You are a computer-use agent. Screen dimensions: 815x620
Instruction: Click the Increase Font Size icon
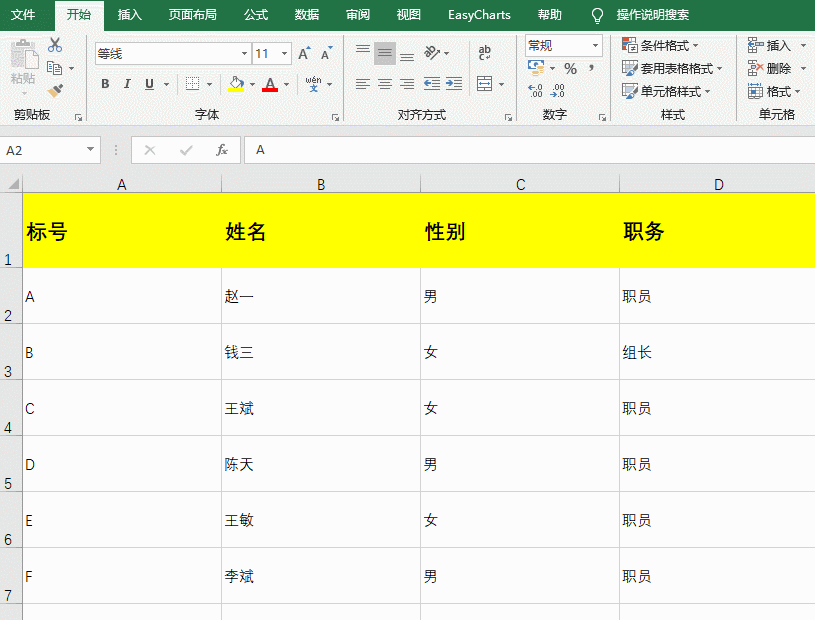pyautogui.click(x=304, y=53)
